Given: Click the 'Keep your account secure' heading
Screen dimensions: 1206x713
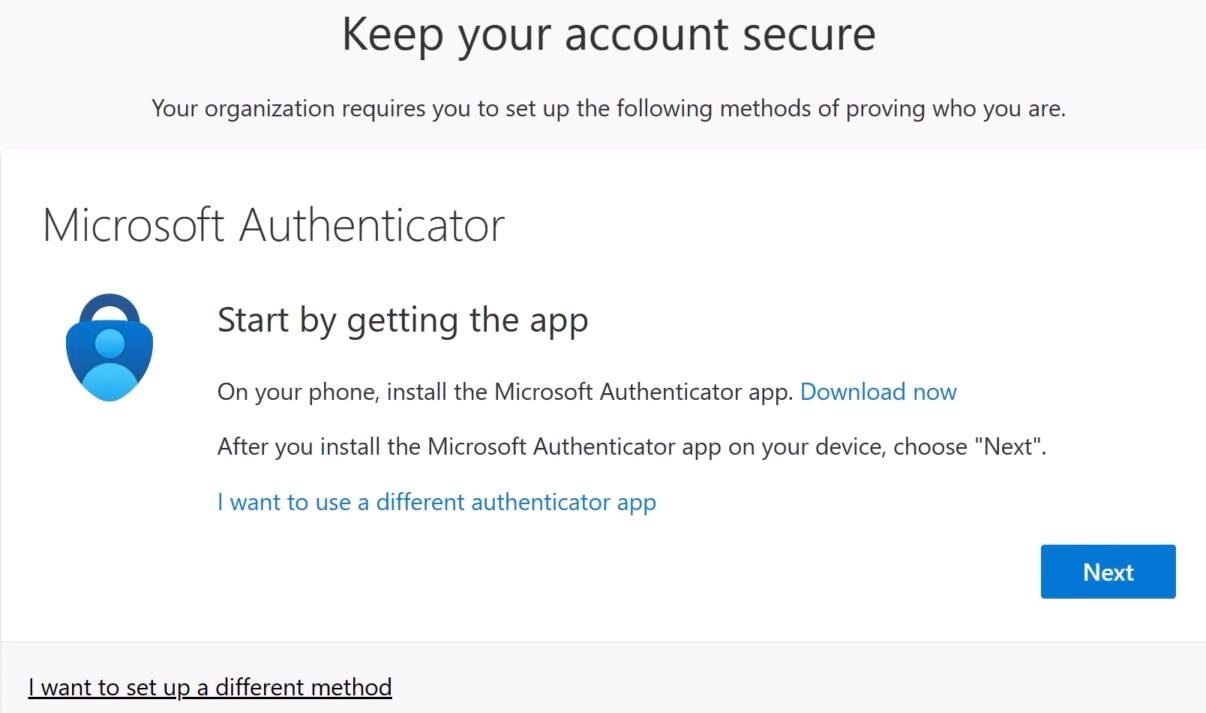Looking at the screenshot, I should tap(608, 34).
